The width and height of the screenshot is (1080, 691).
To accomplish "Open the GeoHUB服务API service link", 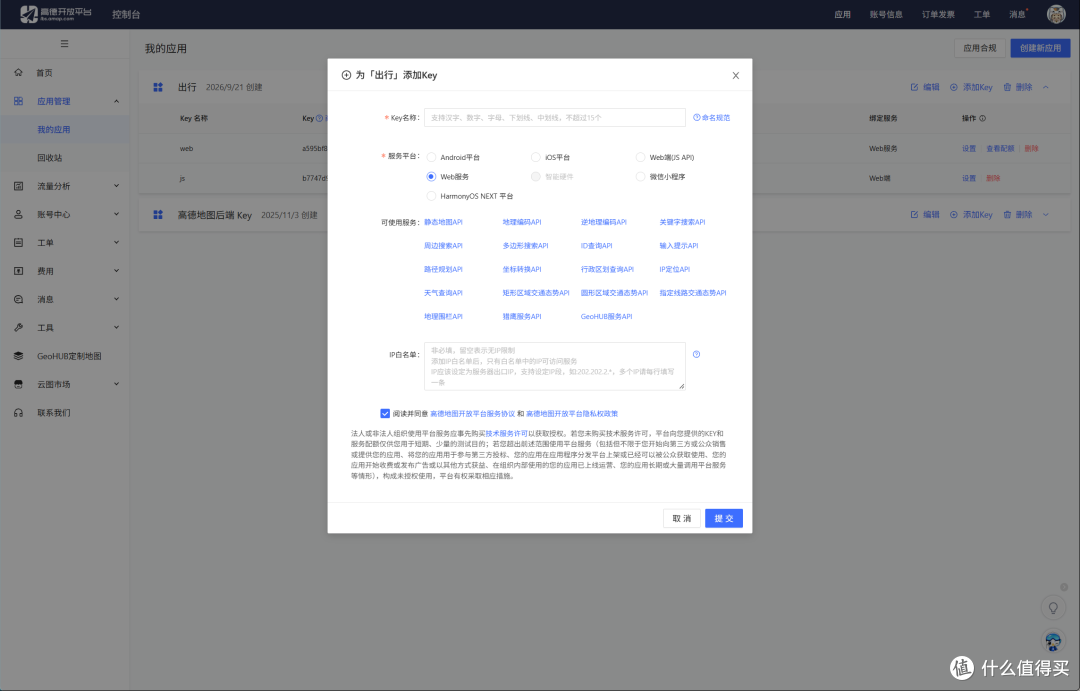I will click(606, 317).
